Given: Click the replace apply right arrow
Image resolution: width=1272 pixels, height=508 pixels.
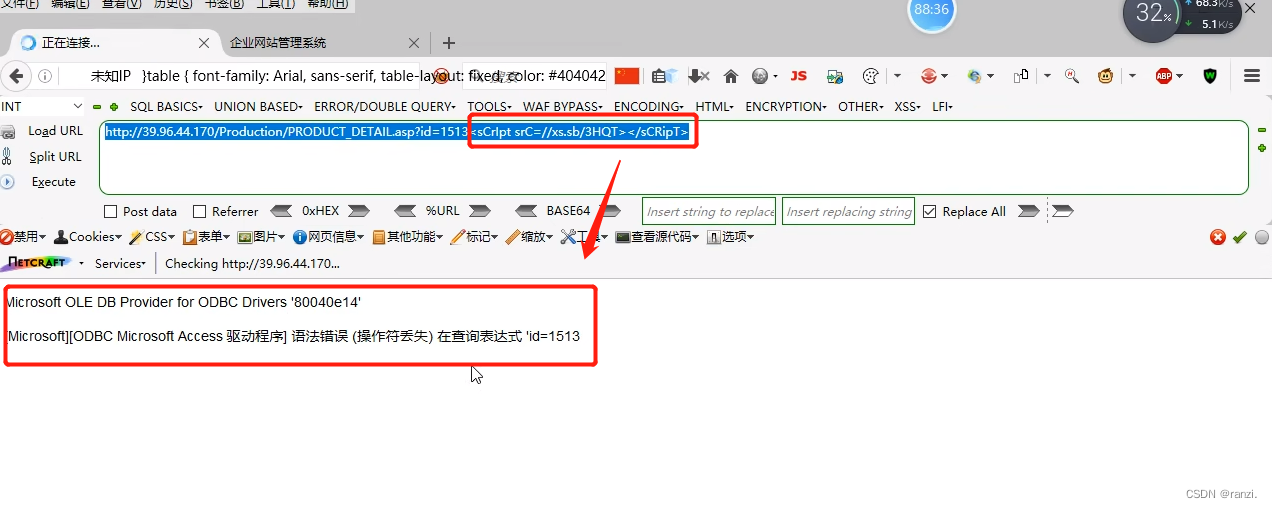Looking at the screenshot, I should point(1028,211).
